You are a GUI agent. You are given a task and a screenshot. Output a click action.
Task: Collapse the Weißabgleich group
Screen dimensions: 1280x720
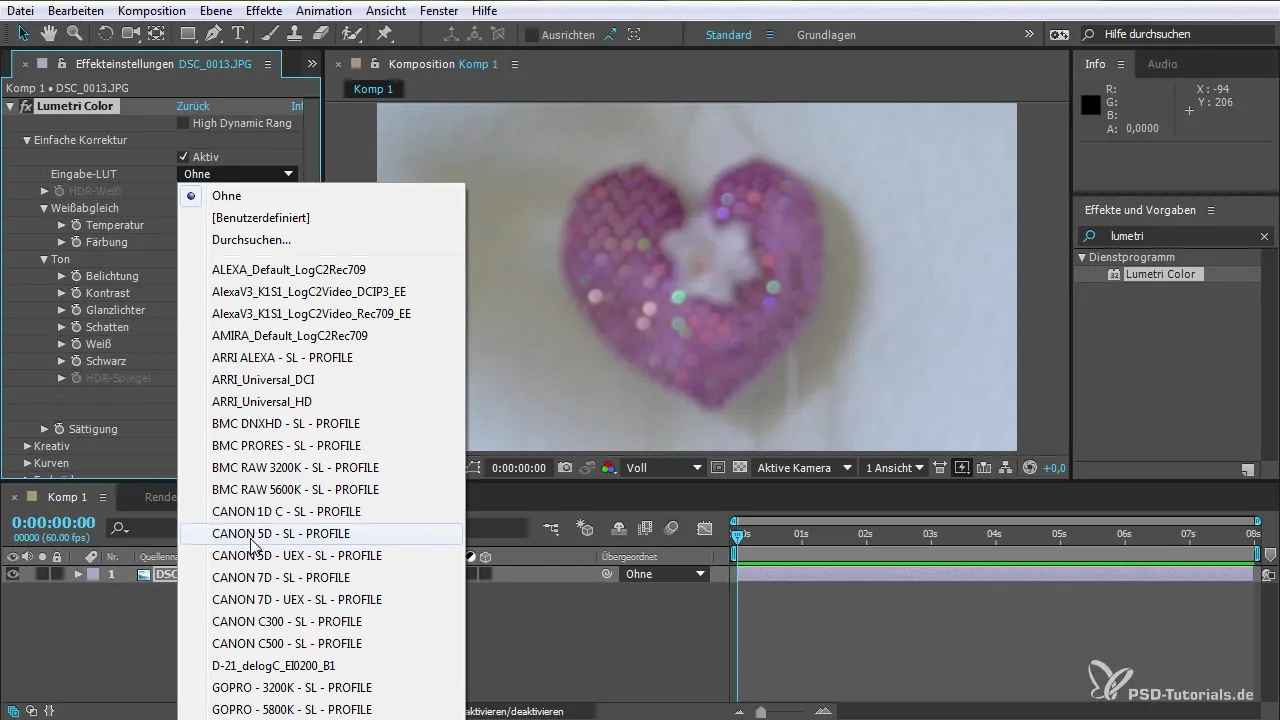pos(44,208)
